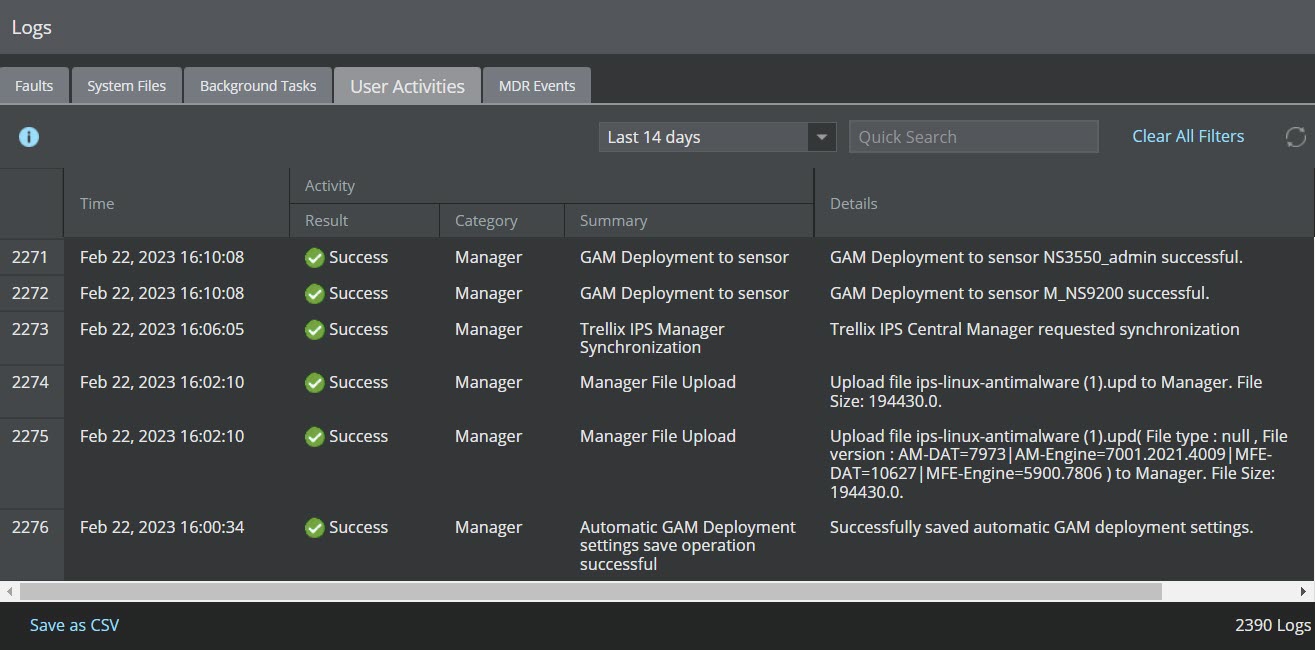The width and height of the screenshot is (1315, 650).
Task: Click details mentioning sensor NS3550_admin
Action: [1036, 257]
